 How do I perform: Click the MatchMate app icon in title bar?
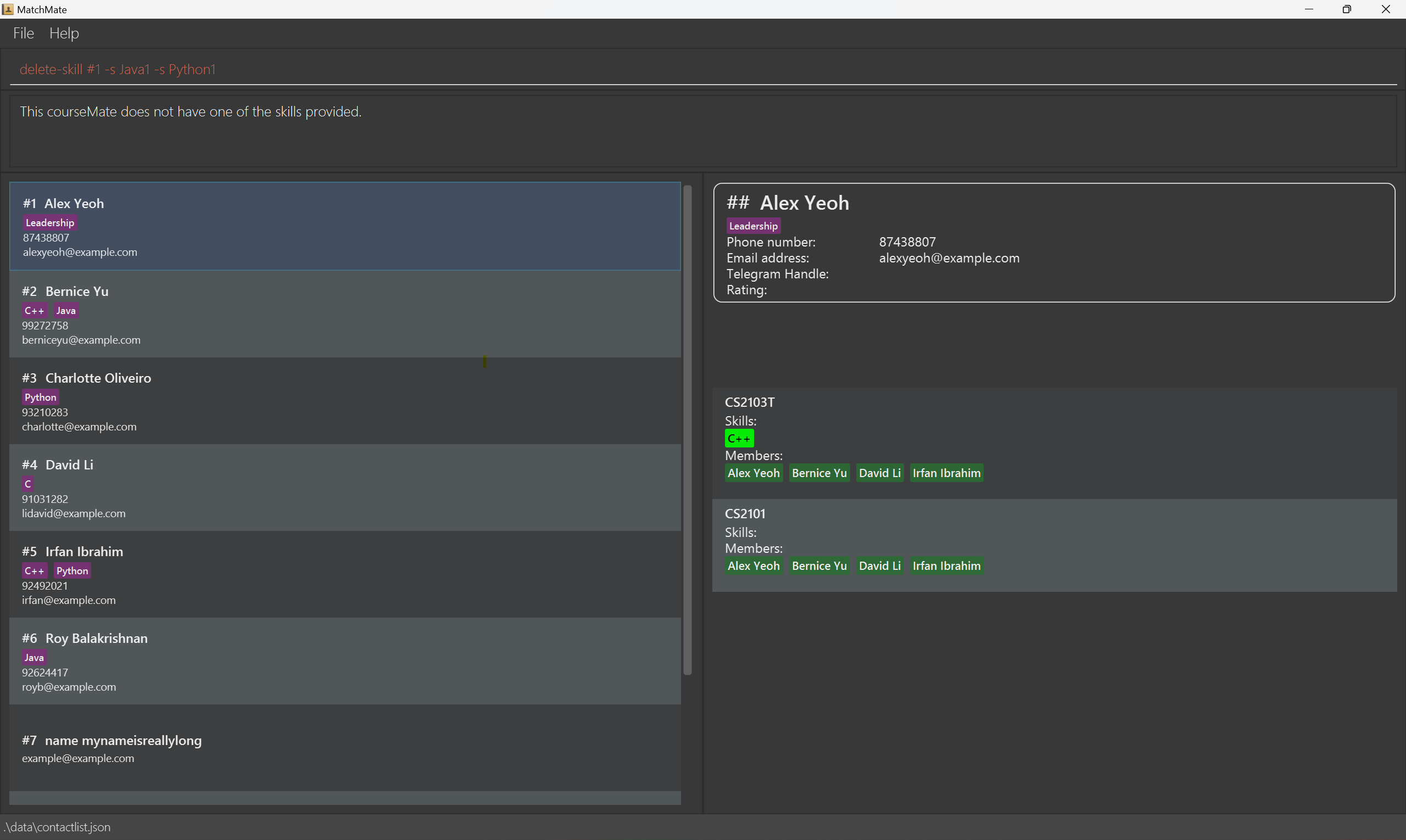8,9
